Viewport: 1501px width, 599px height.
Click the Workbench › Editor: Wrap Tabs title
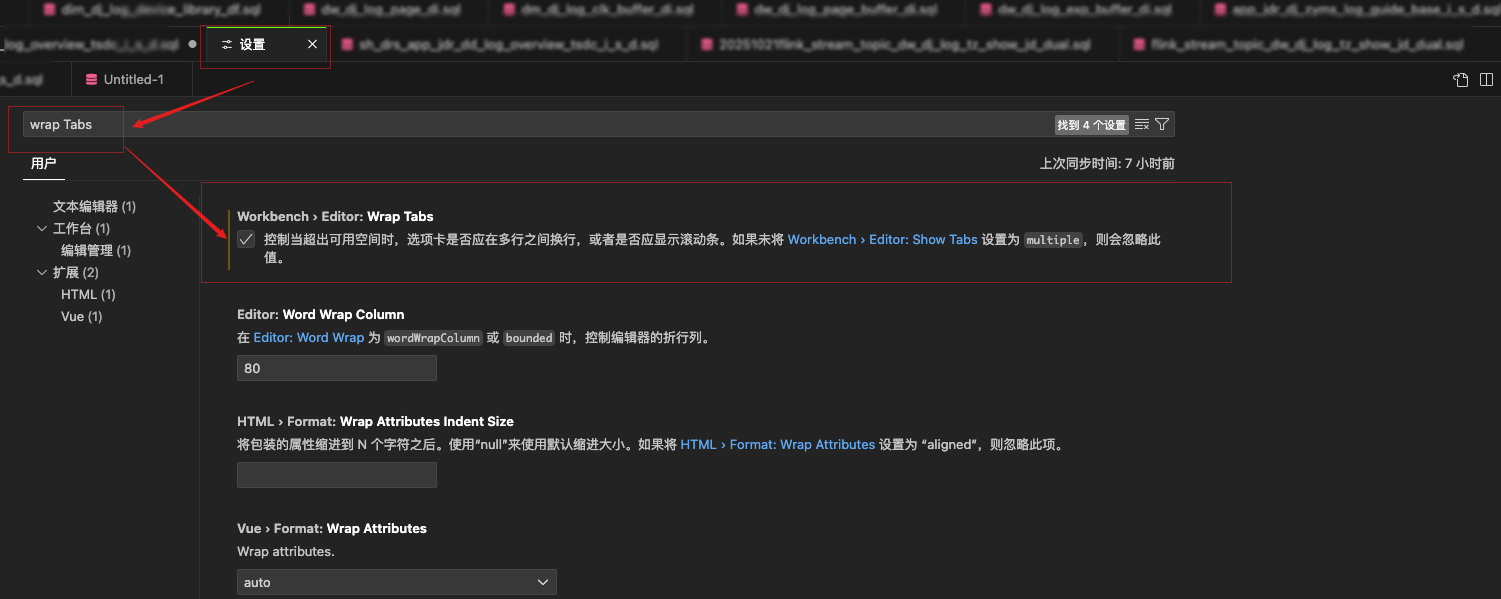[335, 216]
